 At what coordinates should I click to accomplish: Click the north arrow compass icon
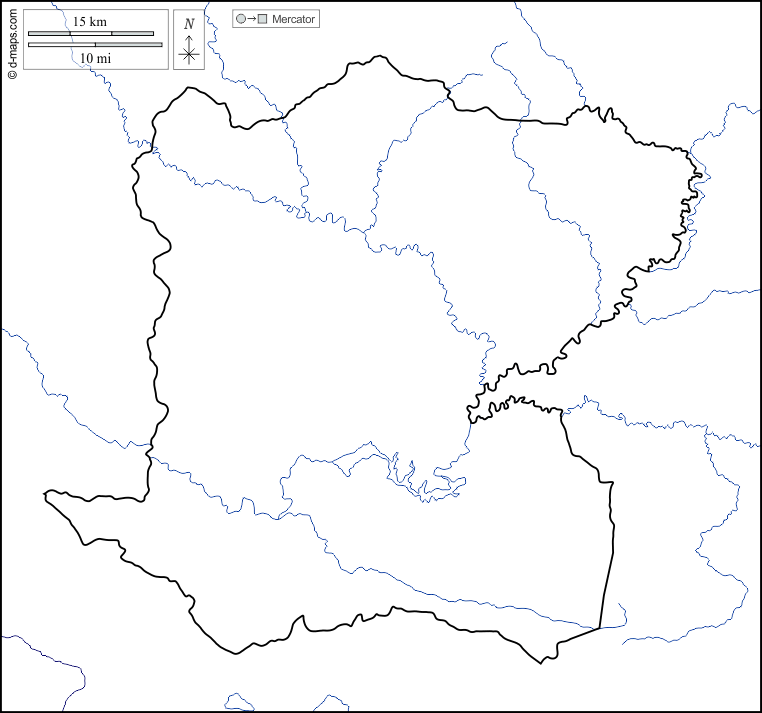[189, 40]
